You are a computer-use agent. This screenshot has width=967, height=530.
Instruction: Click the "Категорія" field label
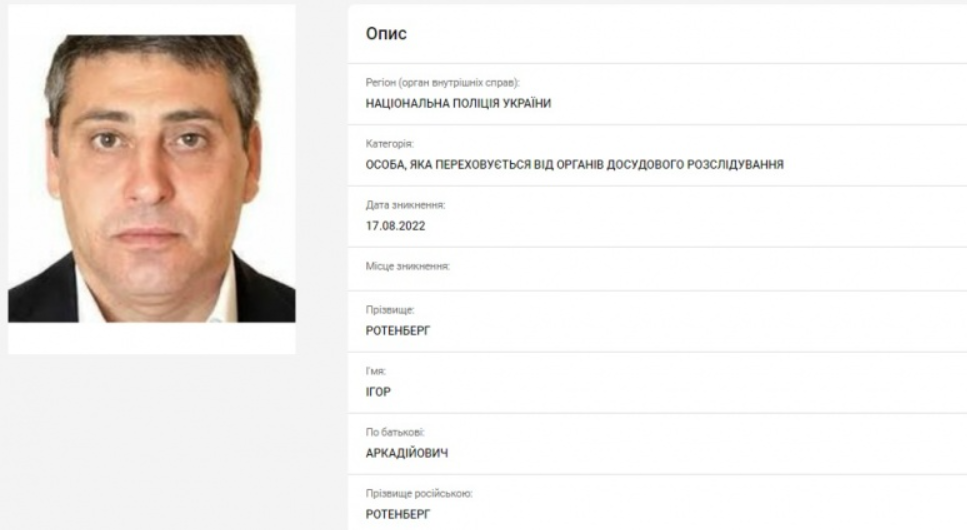(x=389, y=144)
